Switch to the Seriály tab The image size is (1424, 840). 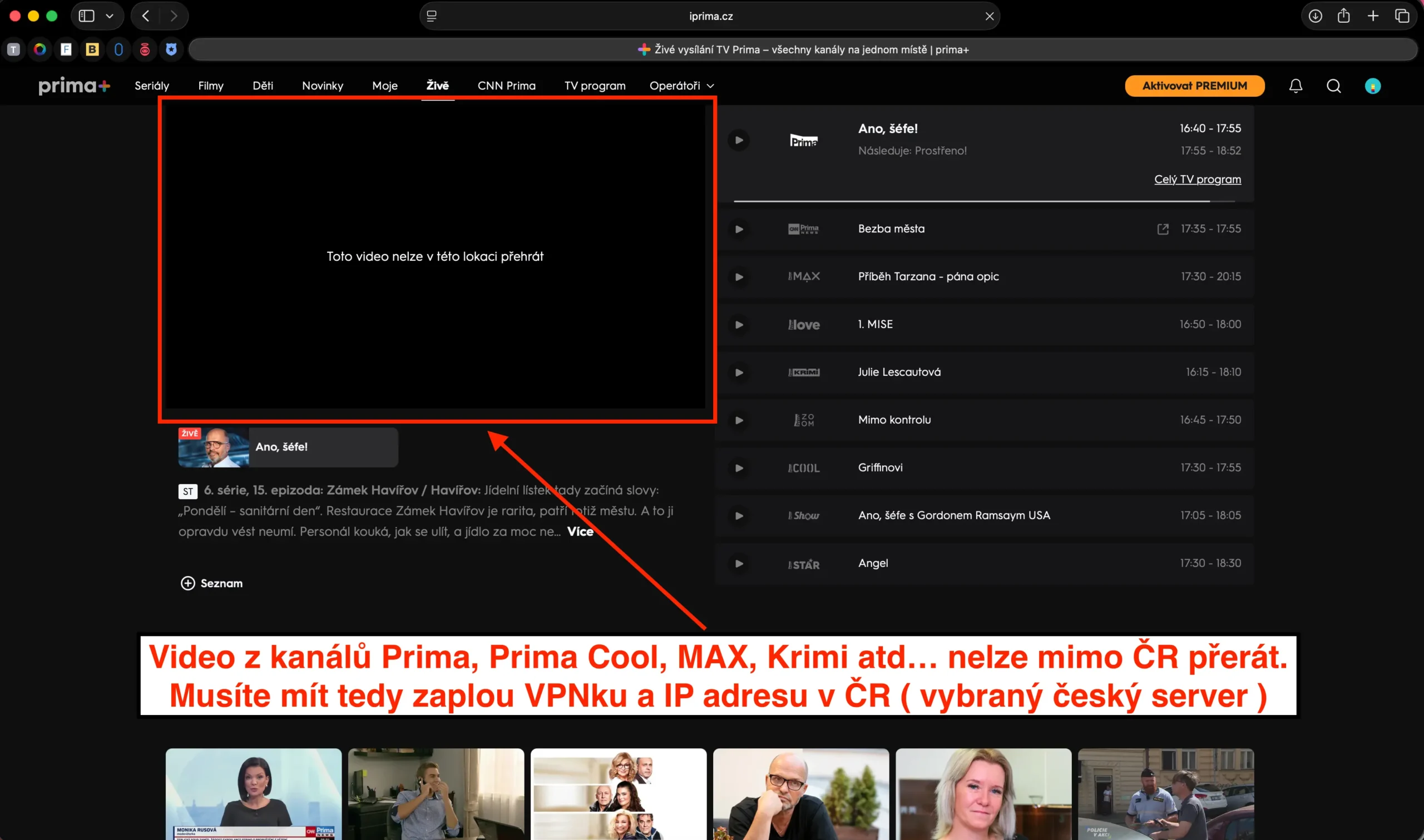tap(152, 86)
